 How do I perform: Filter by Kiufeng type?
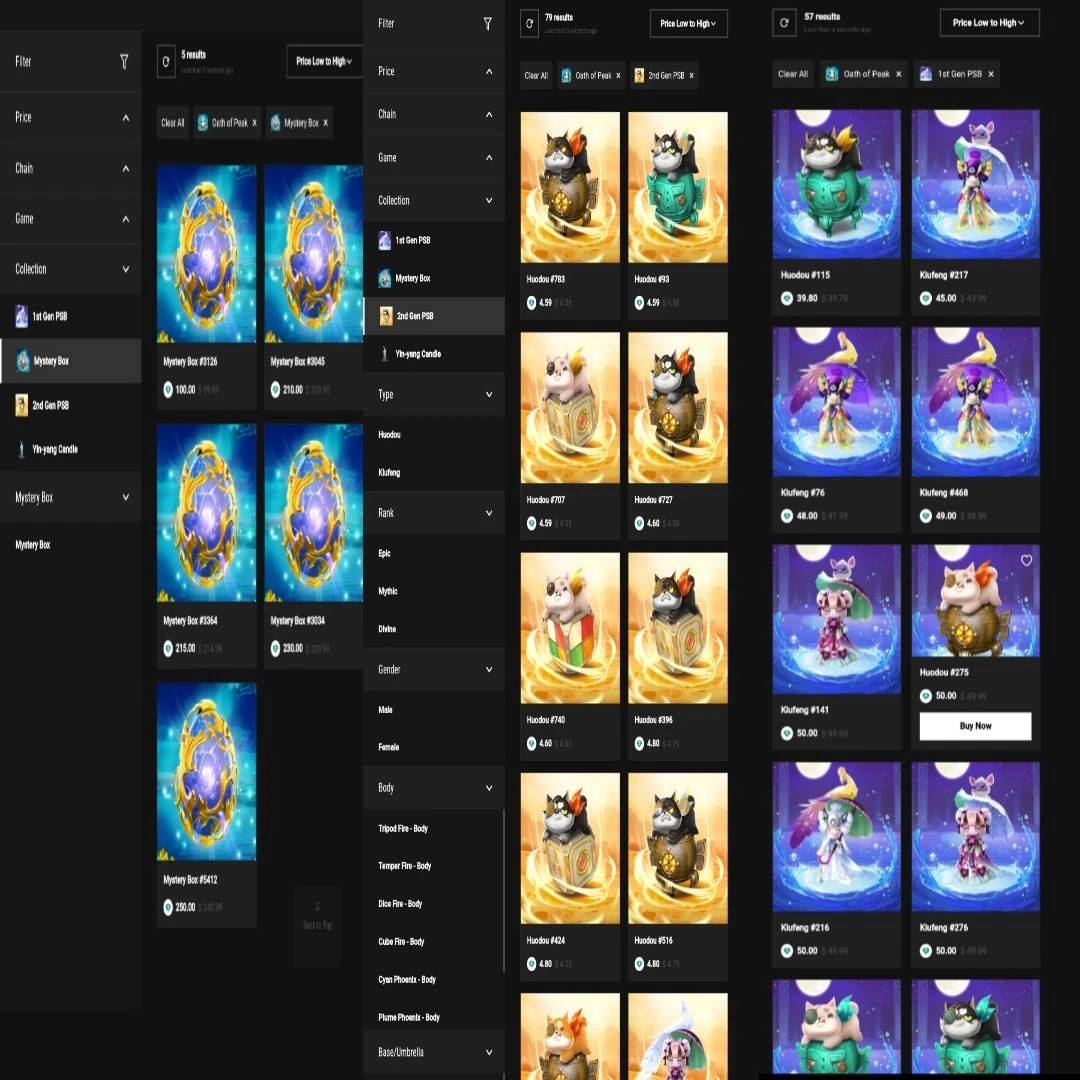[x=389, y=472]
